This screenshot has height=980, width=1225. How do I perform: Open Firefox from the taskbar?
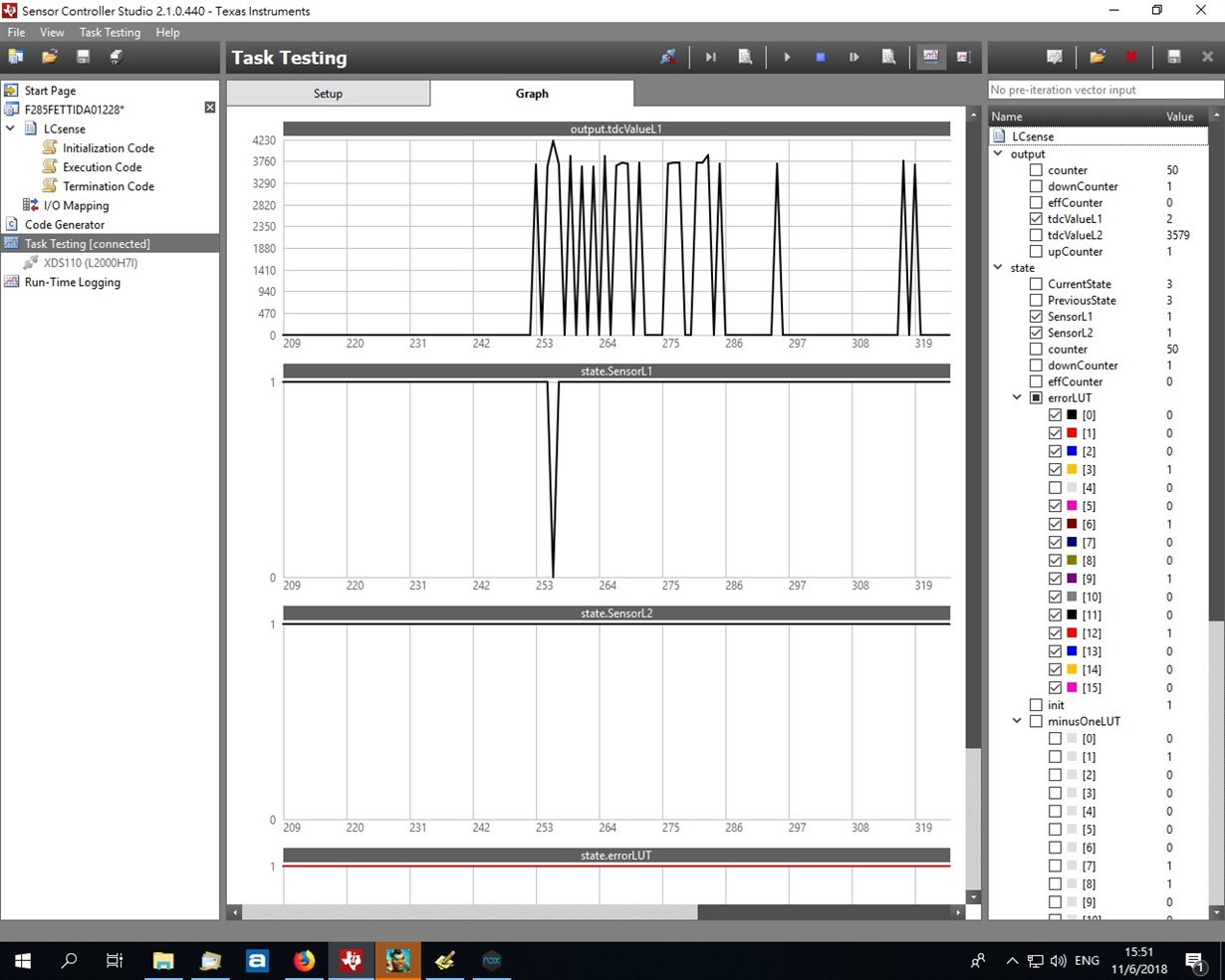tap(304, 960)
